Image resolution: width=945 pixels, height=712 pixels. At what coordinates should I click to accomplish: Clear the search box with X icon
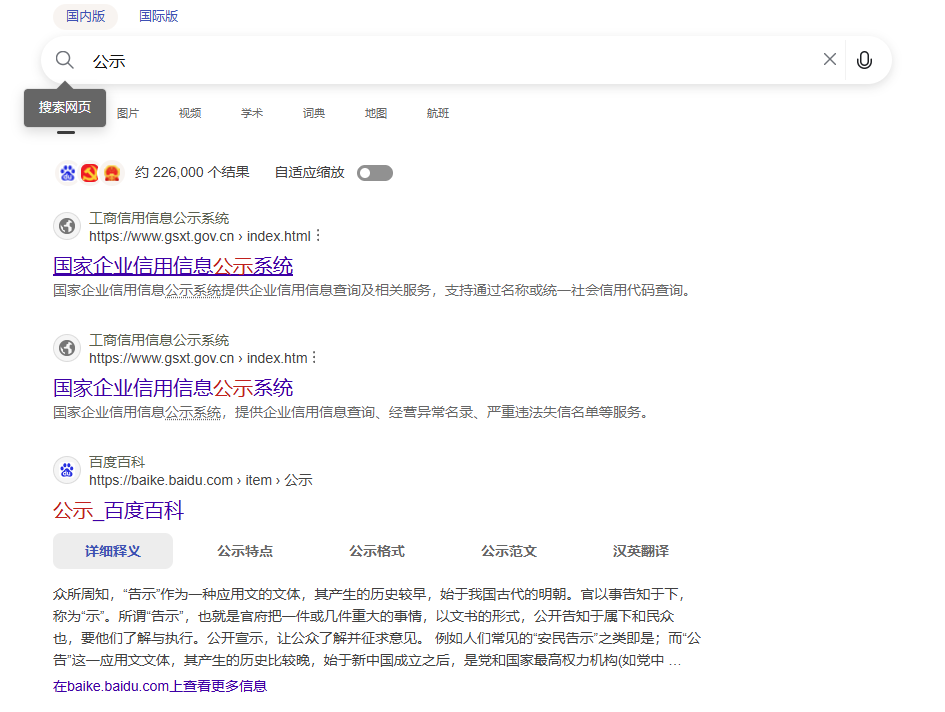pos(830,59)
